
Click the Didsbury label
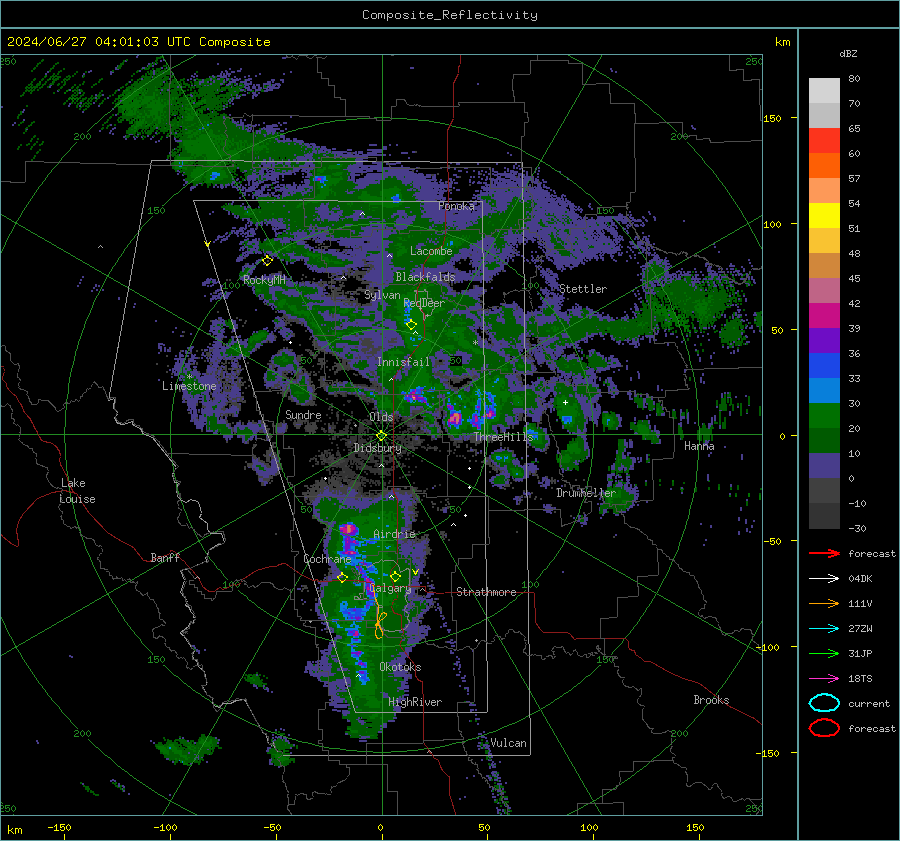pyautogui.click(x=378, y=448)
